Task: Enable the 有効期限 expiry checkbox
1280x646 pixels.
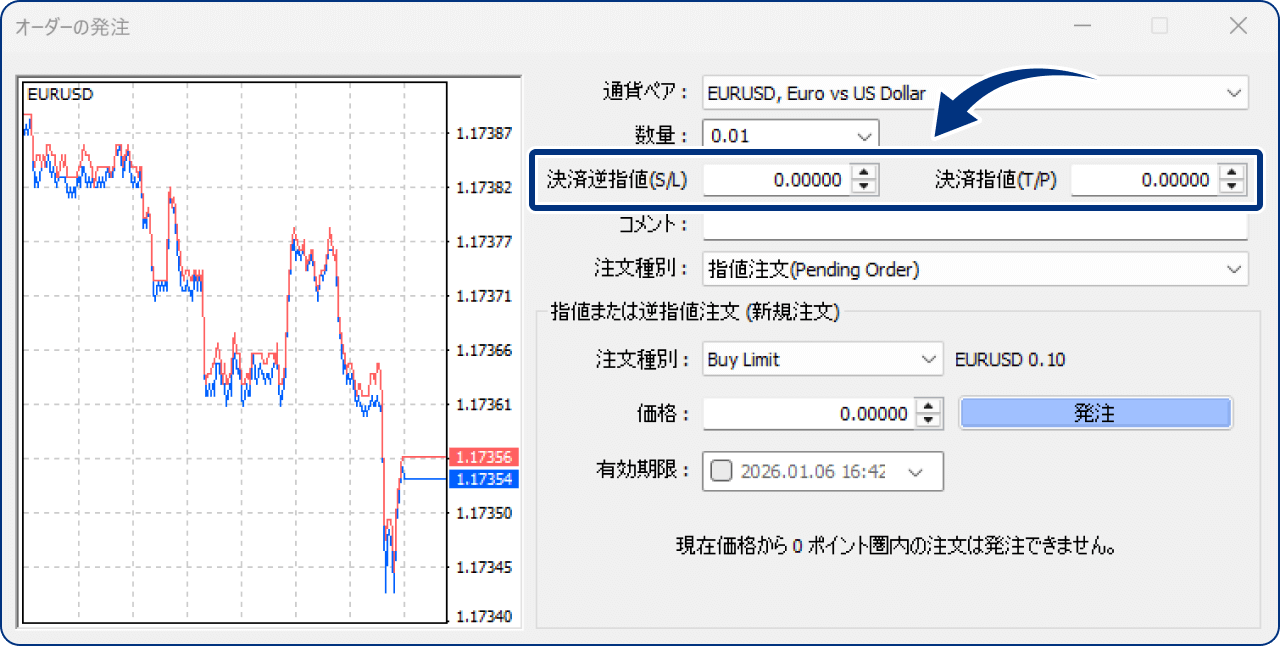Action: coord(720,471)
